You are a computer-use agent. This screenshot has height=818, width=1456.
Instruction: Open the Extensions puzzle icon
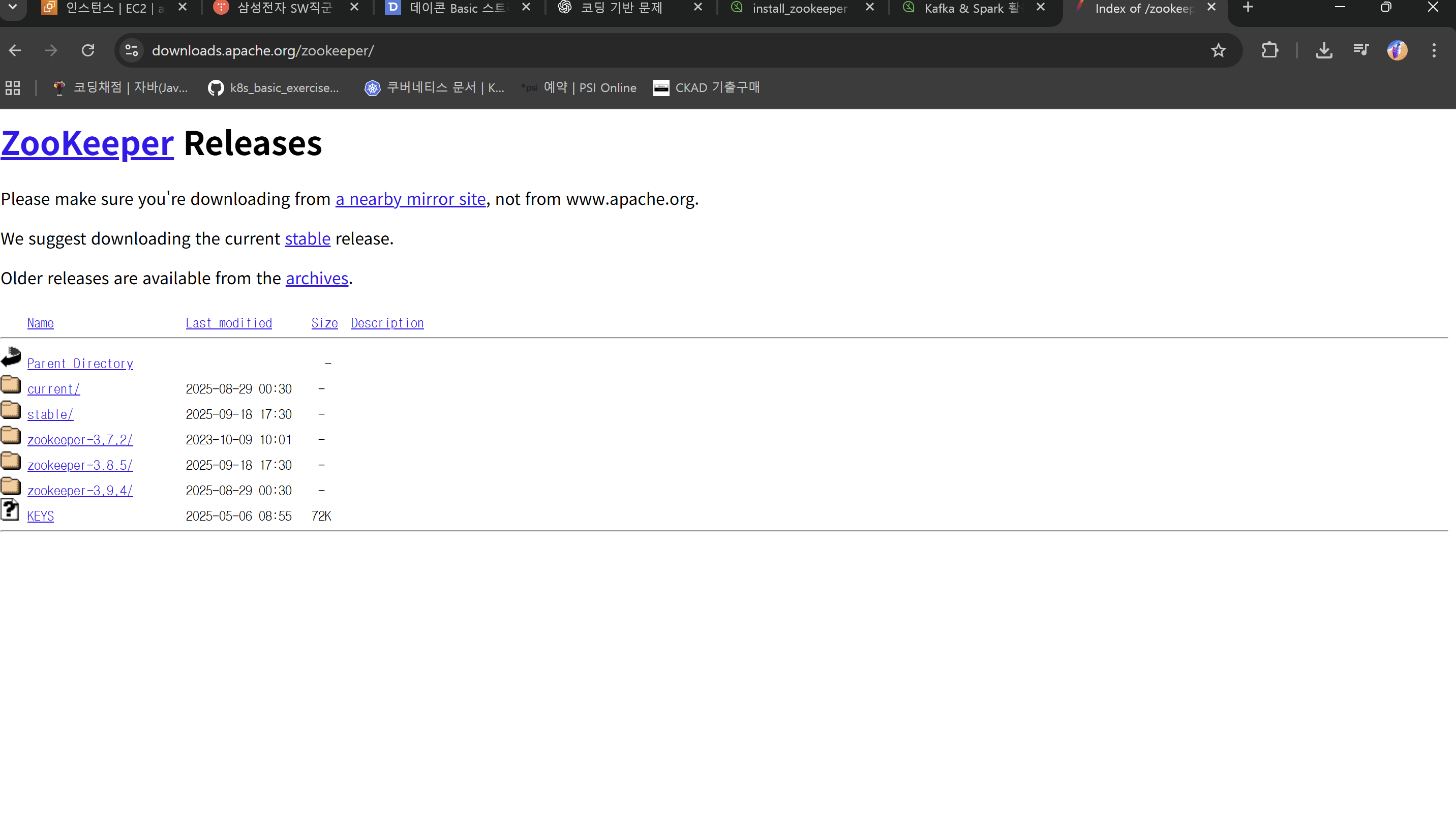(1269, 50)
